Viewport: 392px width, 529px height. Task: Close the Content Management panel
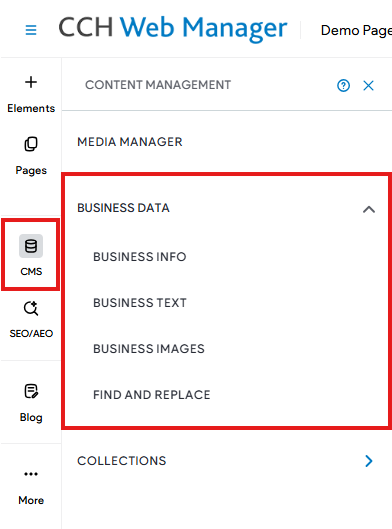(368, 85)
